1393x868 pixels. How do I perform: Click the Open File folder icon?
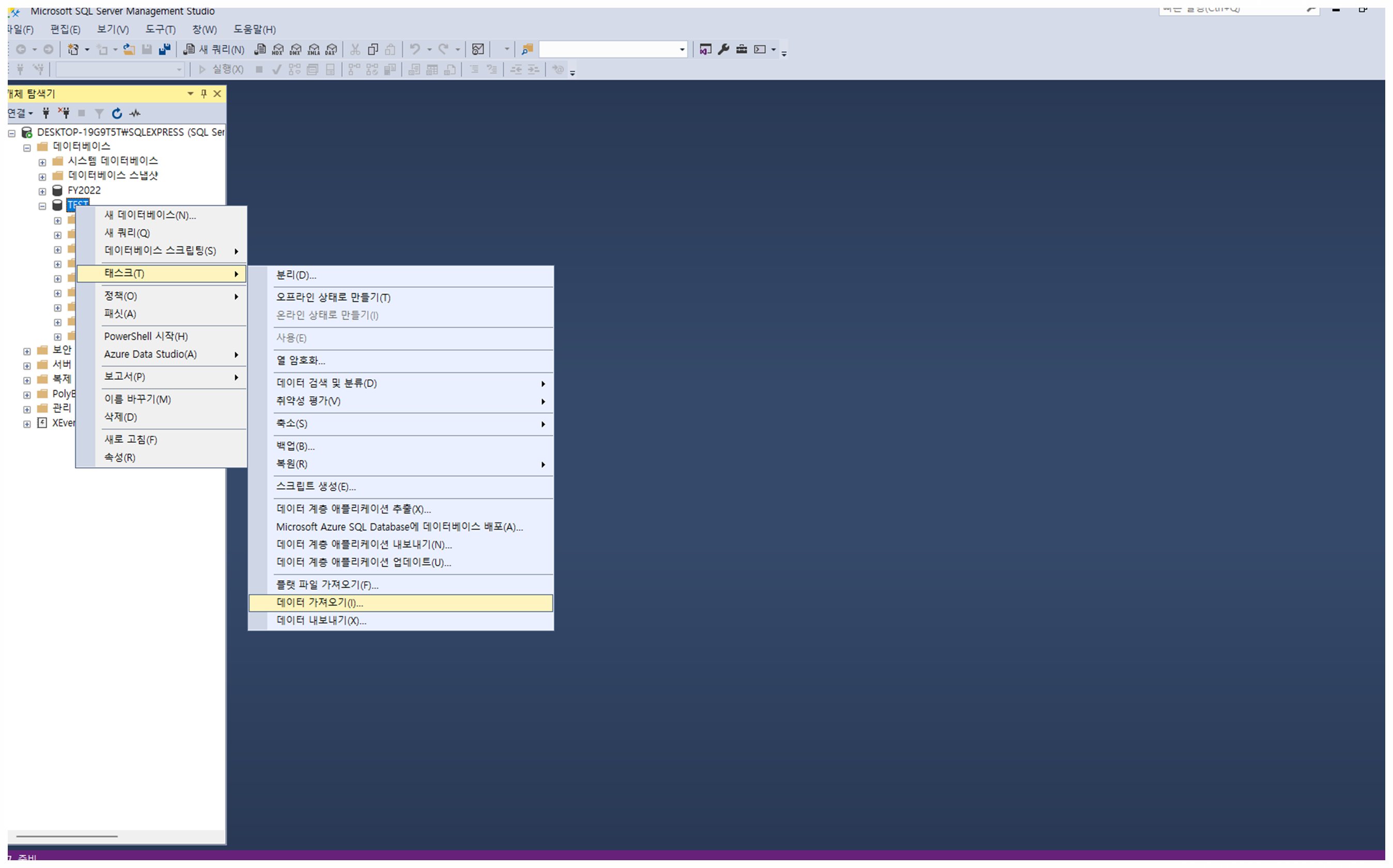[129, 50]
